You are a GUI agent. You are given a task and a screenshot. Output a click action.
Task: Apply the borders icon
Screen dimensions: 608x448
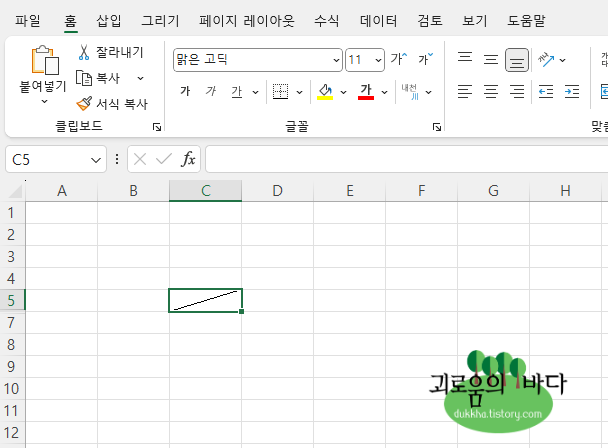pyautogui.click(x=280, y=92)
